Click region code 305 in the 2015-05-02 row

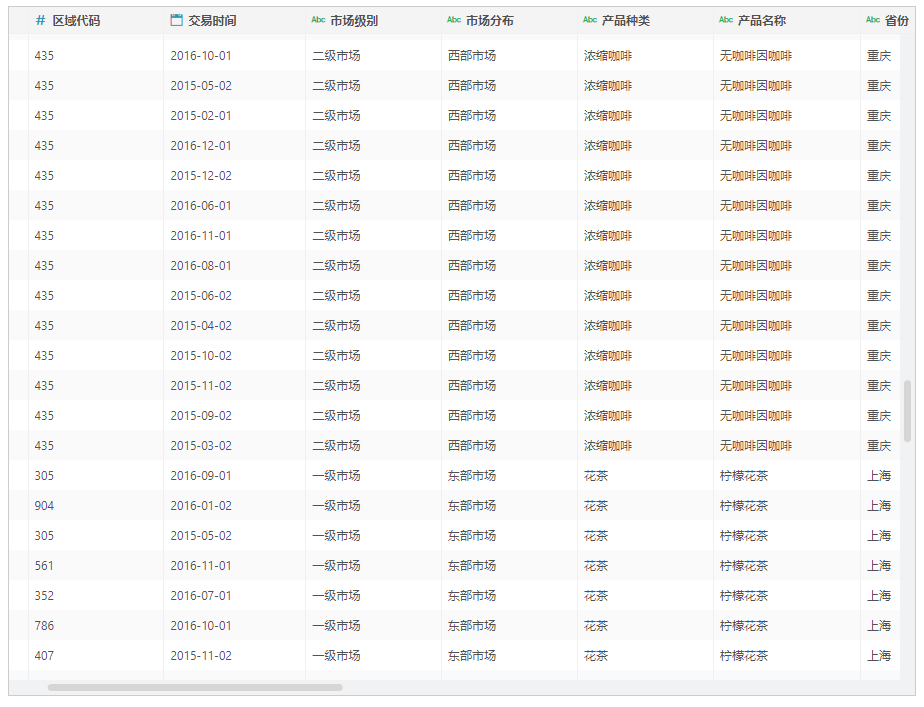coord(44,536)
